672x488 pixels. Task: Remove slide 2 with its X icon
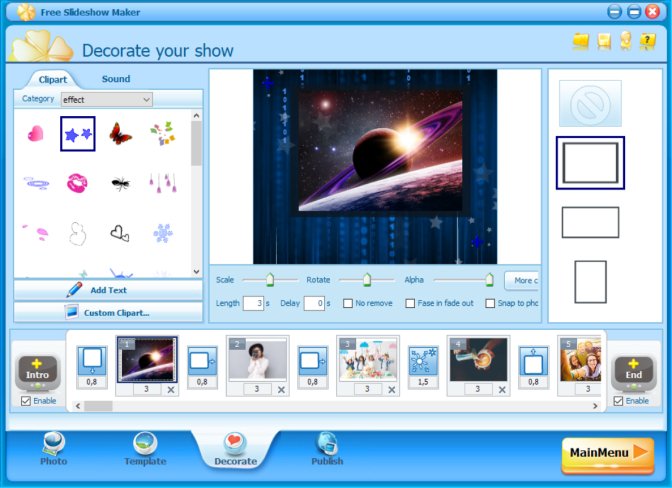[281, 389]
